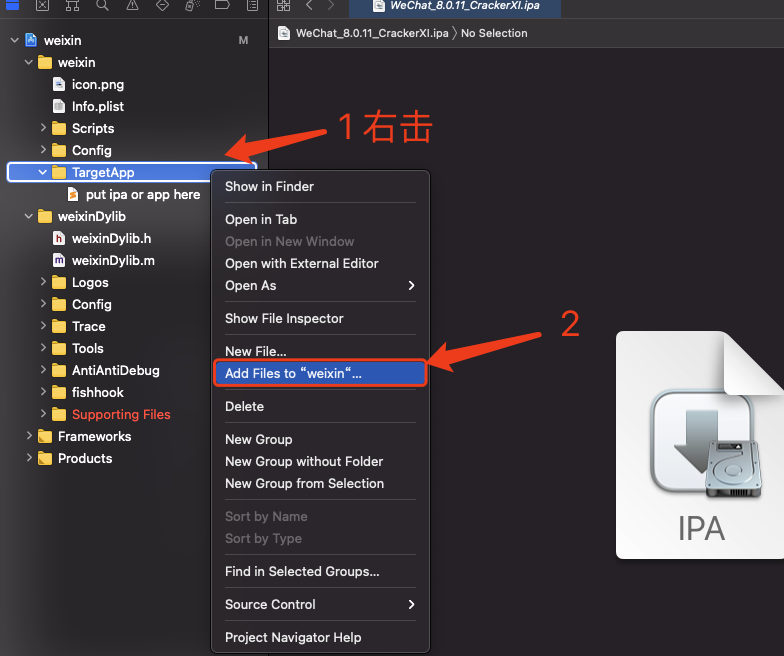784x656 pixels.
Task: Expand the Frameworks group
Action: [x=29, y=436]
